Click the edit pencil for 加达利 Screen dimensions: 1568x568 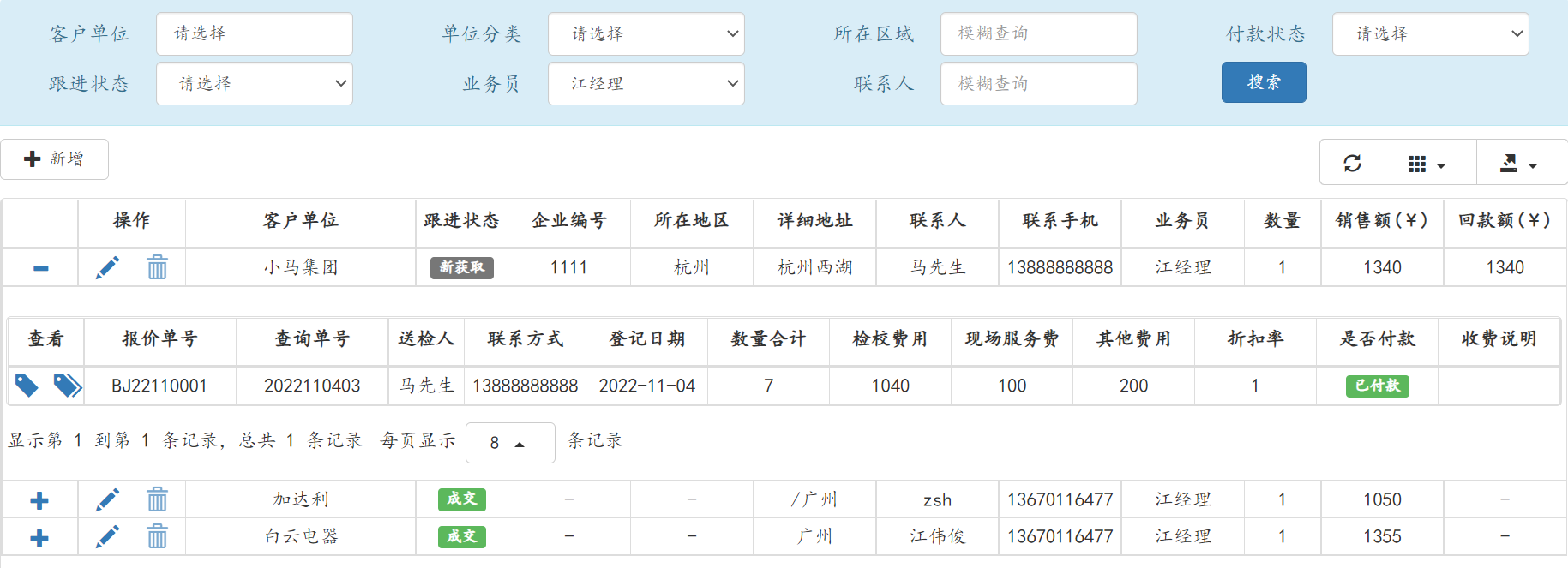point(107,499)
